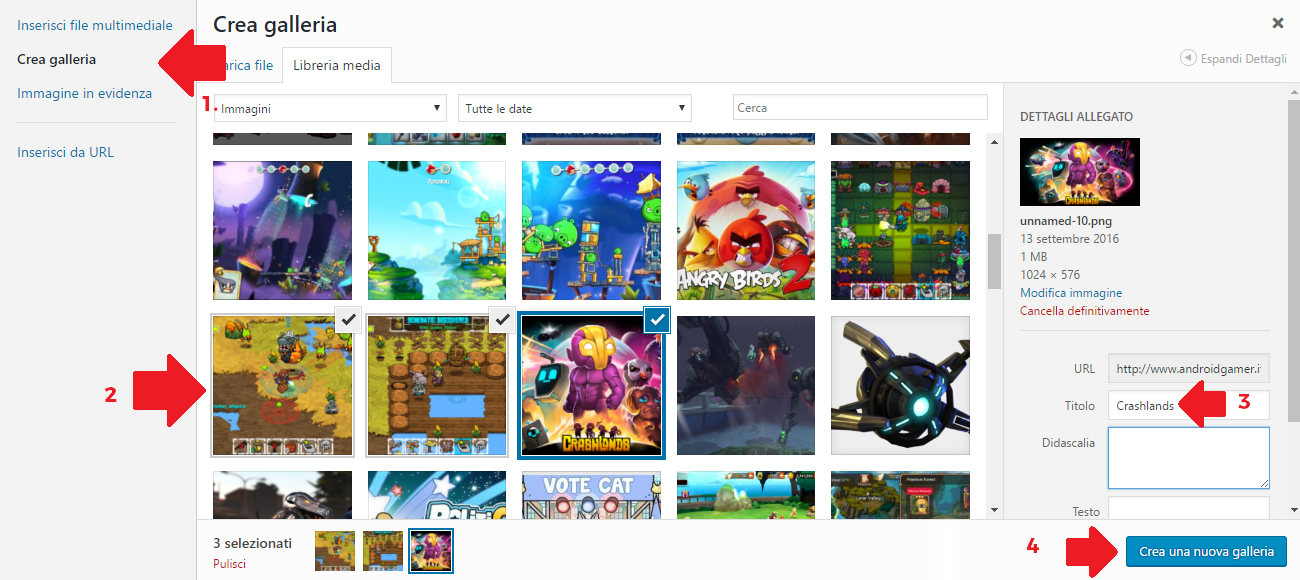Screen dimensions: 1300x580
Task: Click the yellow terrain Crashlands gameplay thumbnail
Action: pos(283,386)
